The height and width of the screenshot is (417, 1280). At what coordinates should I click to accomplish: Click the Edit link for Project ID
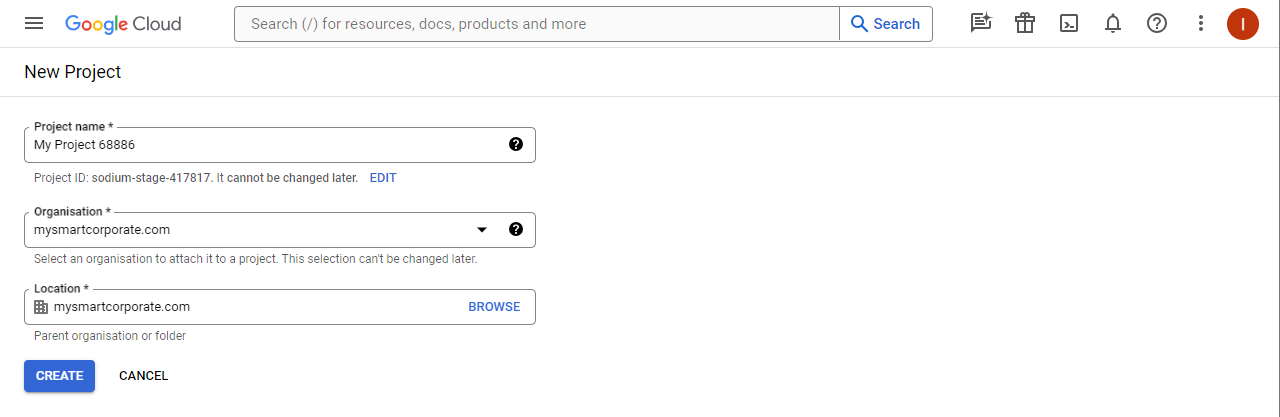[383, 178]
